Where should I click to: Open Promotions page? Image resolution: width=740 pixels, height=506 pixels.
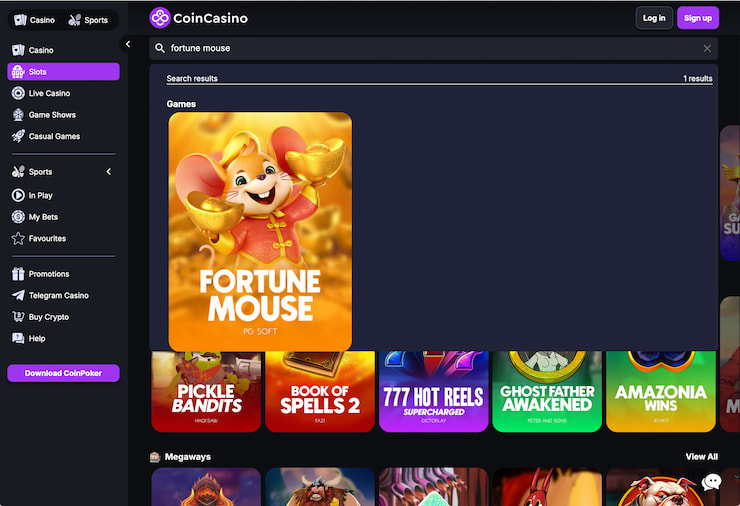click(63, 274)
